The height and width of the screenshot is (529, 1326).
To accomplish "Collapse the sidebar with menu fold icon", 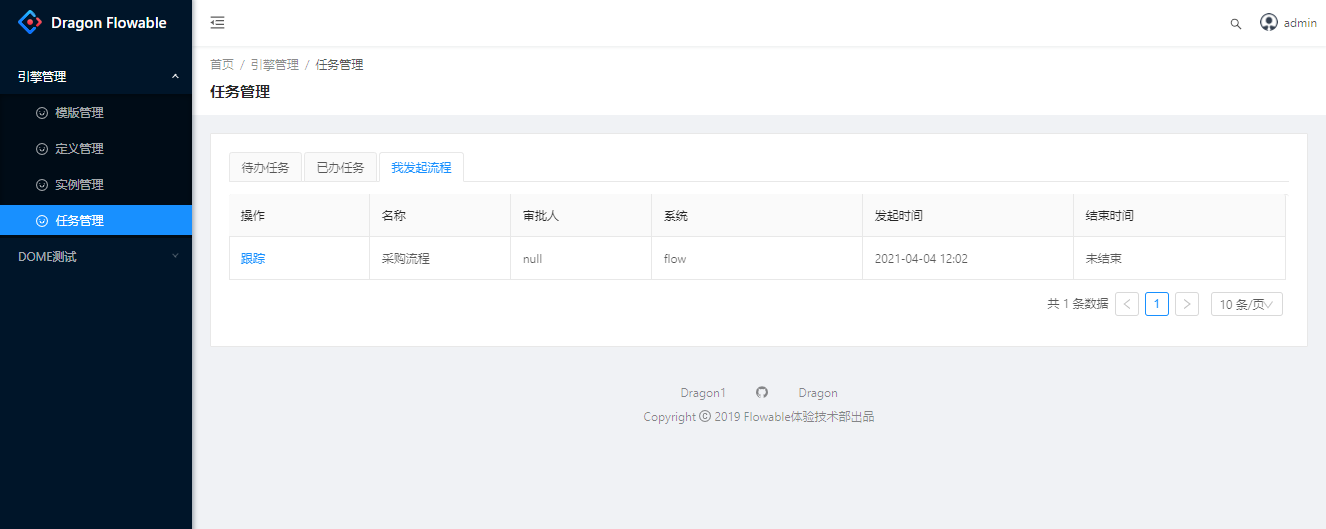I will click(217, 23).
